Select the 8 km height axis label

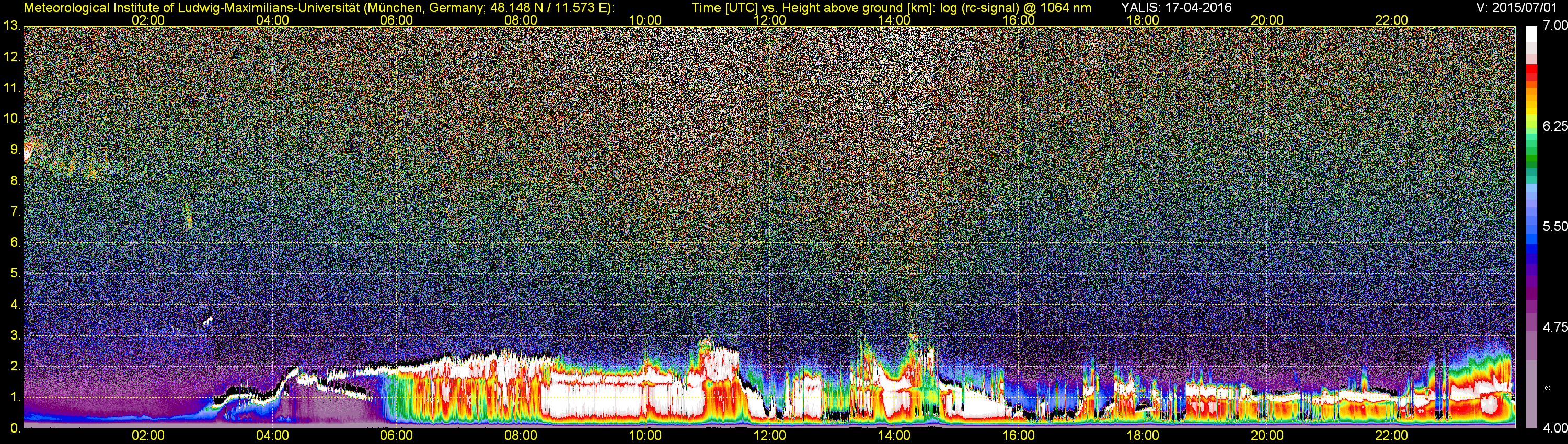coord(15,181)
